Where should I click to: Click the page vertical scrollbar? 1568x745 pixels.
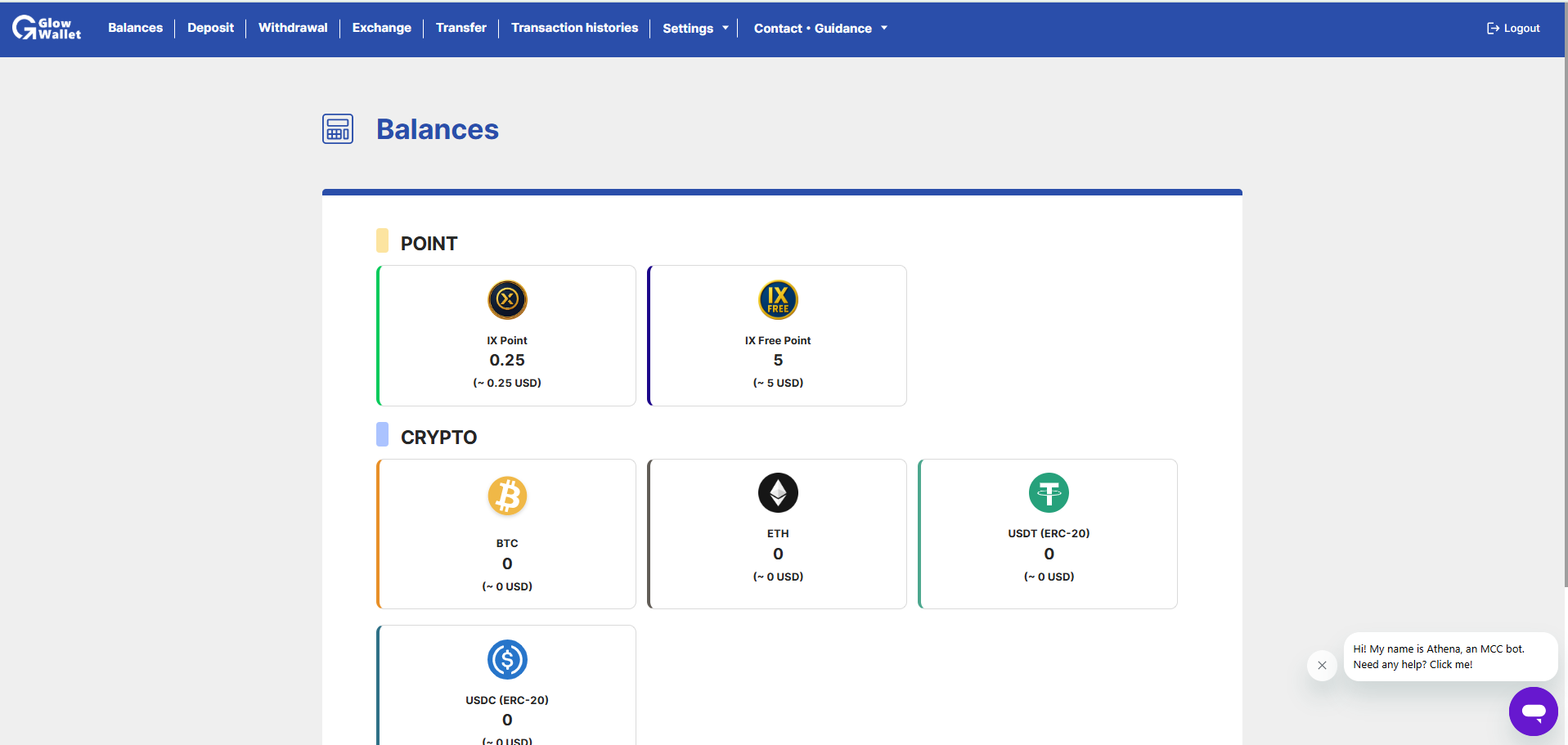click(x=1566, y=294)
